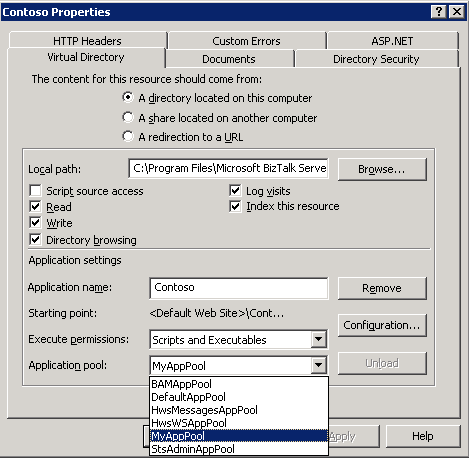Open the Configuration... dialog button
469x459 pixels.
coord(382,325)
